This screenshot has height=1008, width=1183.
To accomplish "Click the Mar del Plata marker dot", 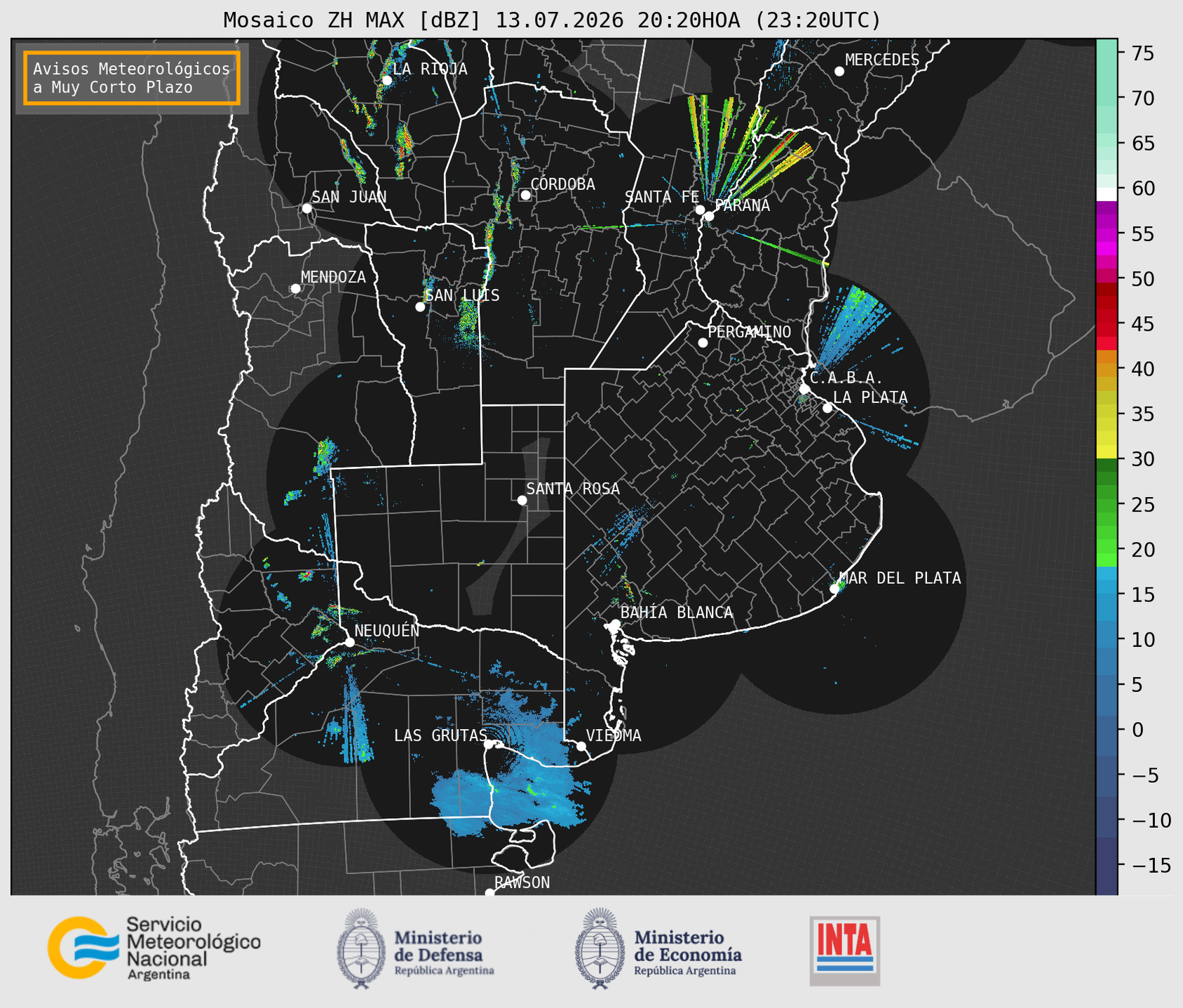I will [834, 589].
